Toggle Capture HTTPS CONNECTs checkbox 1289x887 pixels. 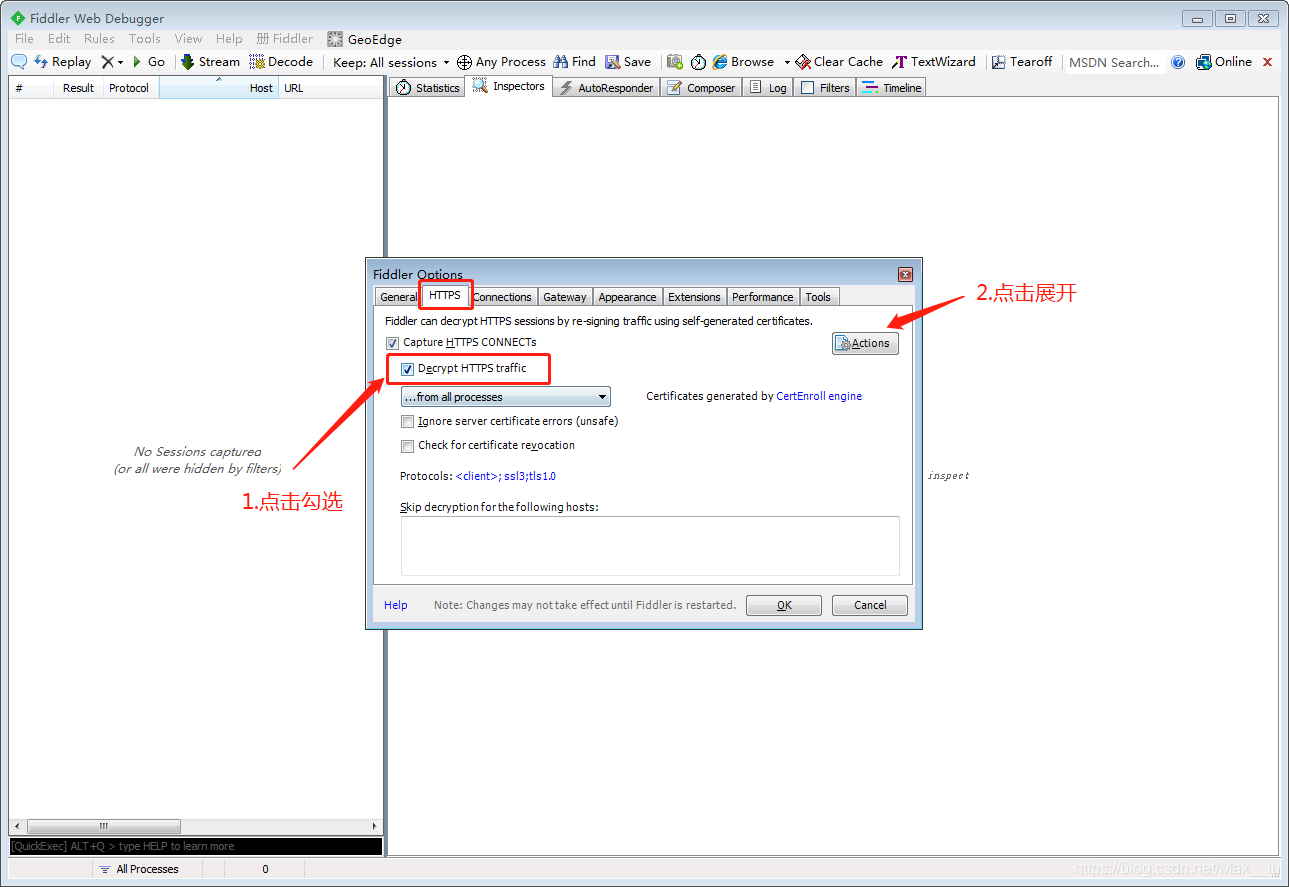point(392,343)
